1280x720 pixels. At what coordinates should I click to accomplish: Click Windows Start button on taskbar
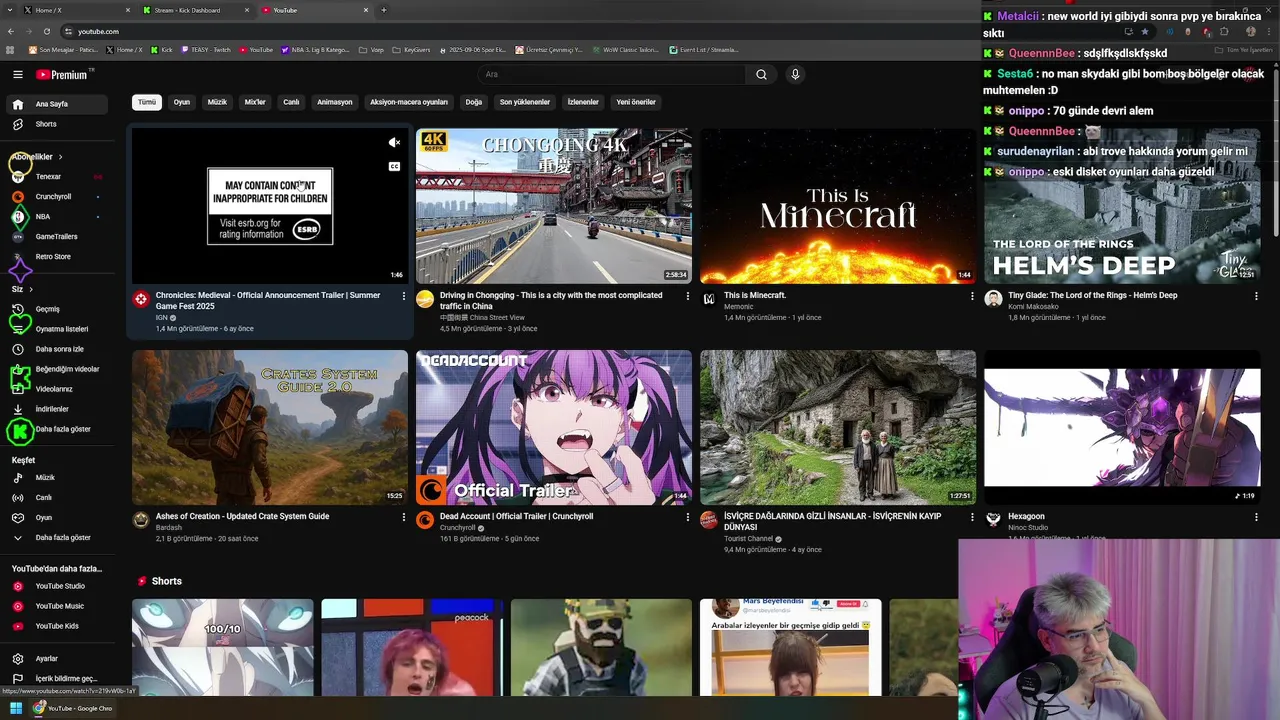tap(16, 708)
